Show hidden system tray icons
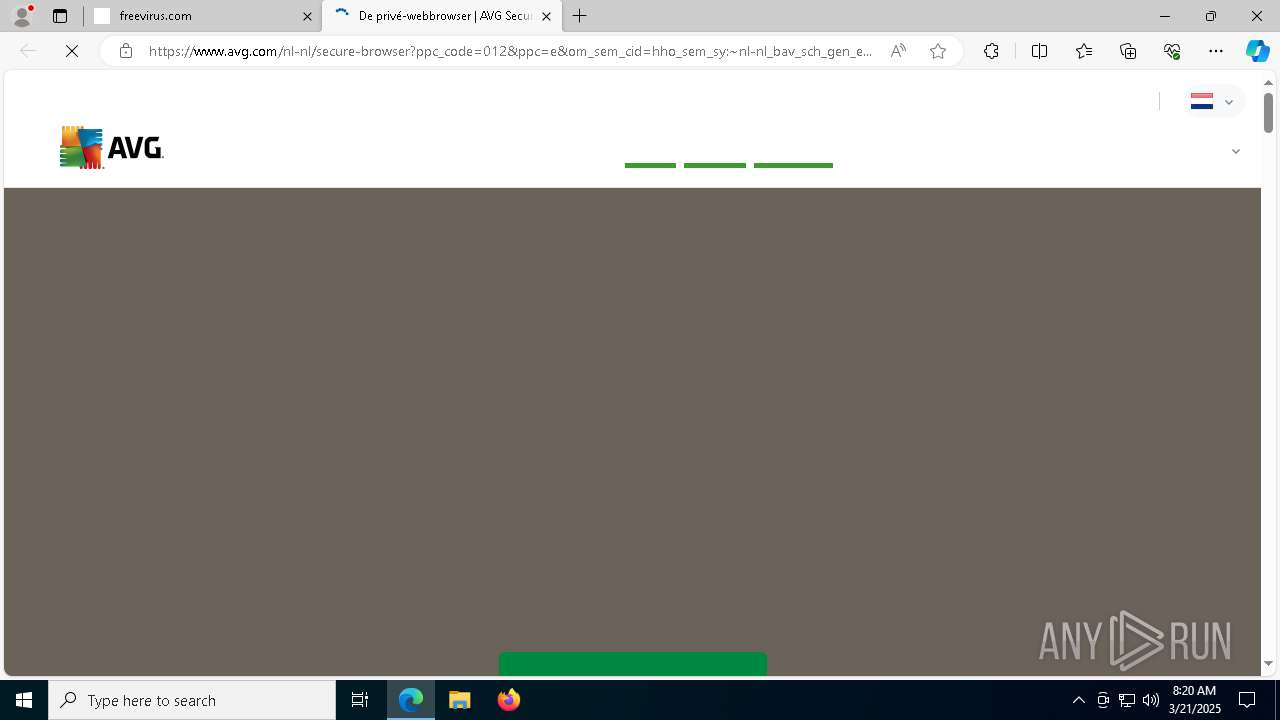 pos(1078,700)
